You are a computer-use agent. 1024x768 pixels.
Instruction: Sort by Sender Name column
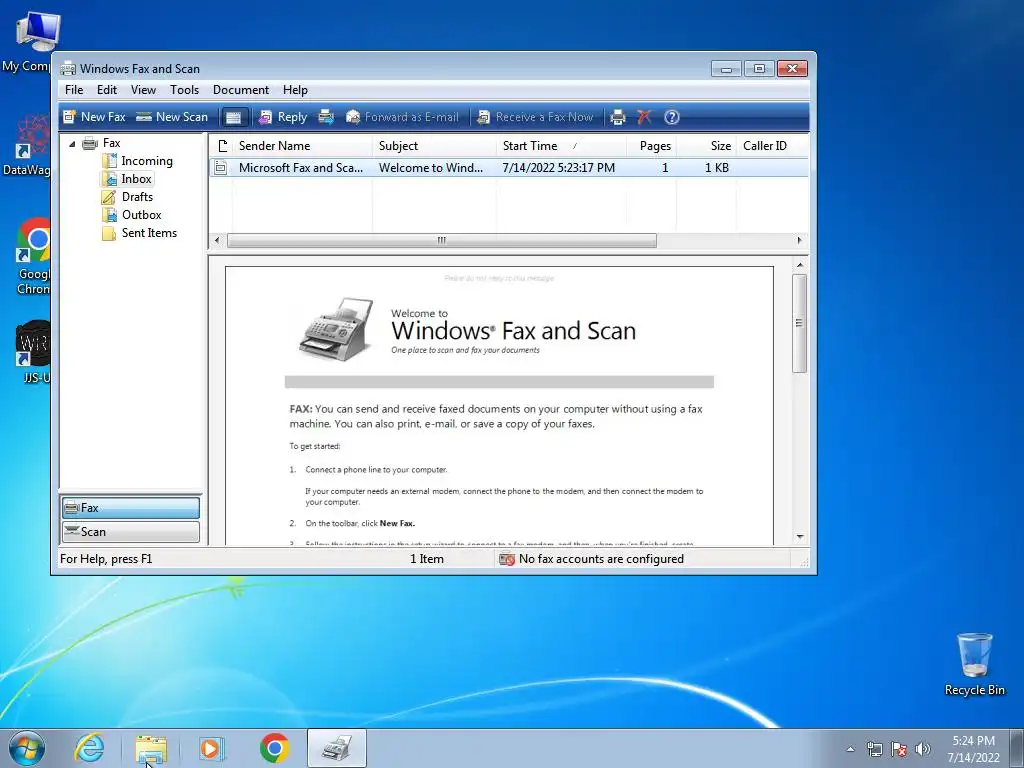(x=302, y=146)
